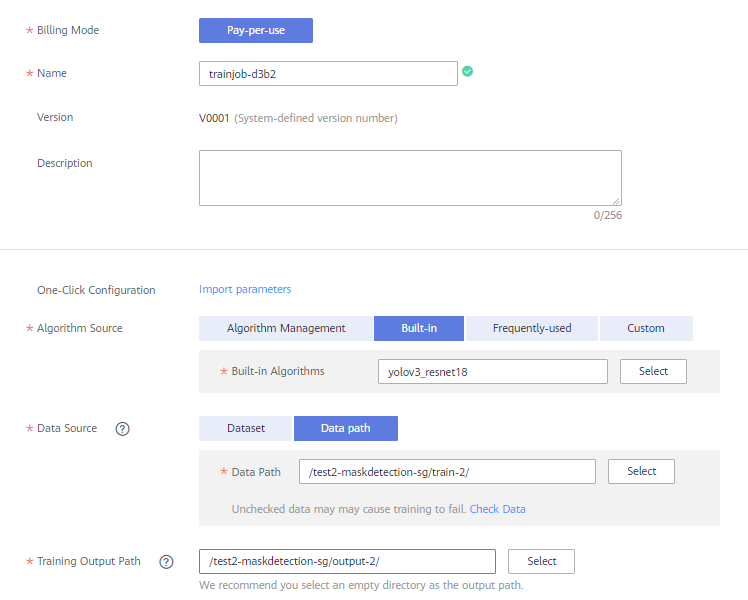Click the green checkmark beside the Name field
Viewport: 748px width, 600px height.
coord(468,72)
